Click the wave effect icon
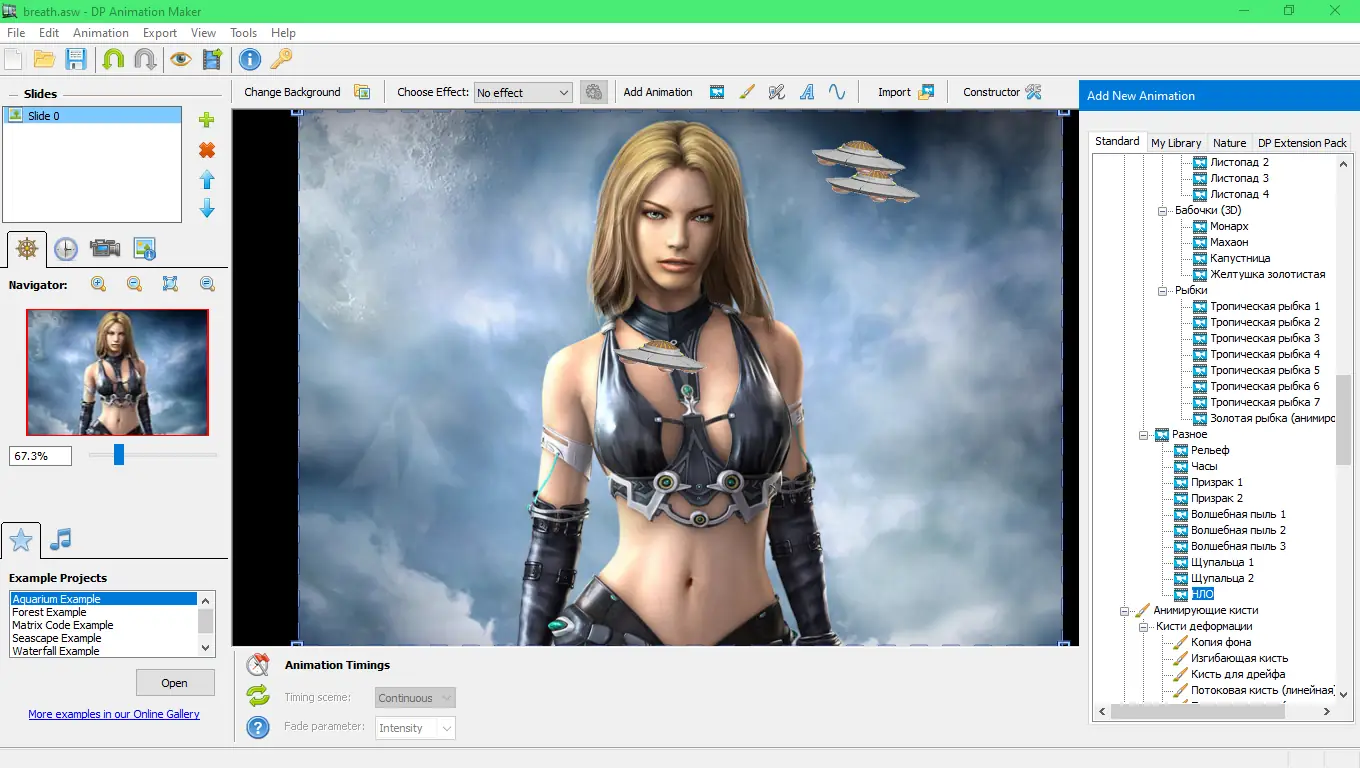The width and height of the screenshot is (1360, 768). pos(837,92)
